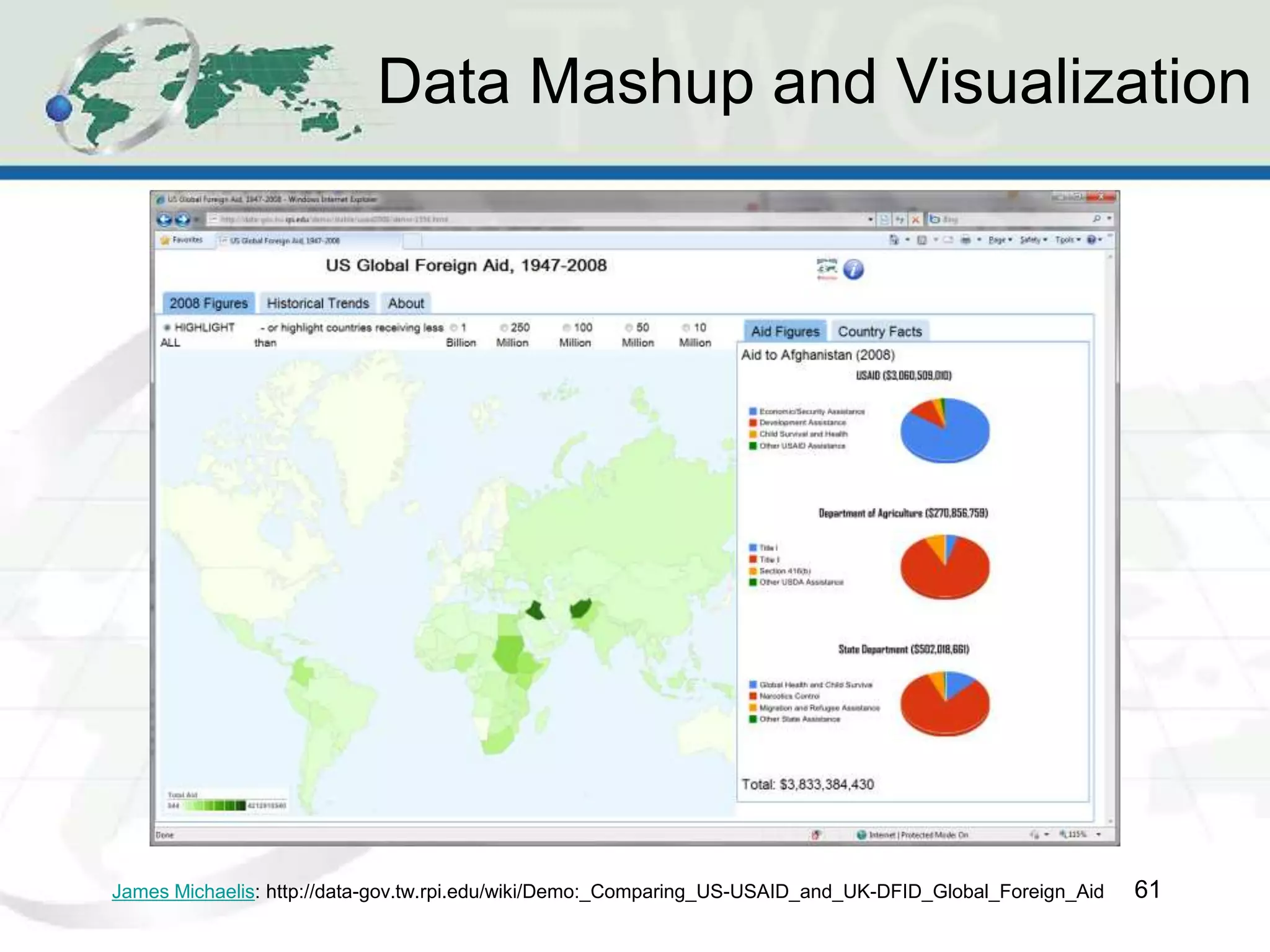1270x952 pixels.
Task: Select the 250 Million radio button
Action: point(504,327)
